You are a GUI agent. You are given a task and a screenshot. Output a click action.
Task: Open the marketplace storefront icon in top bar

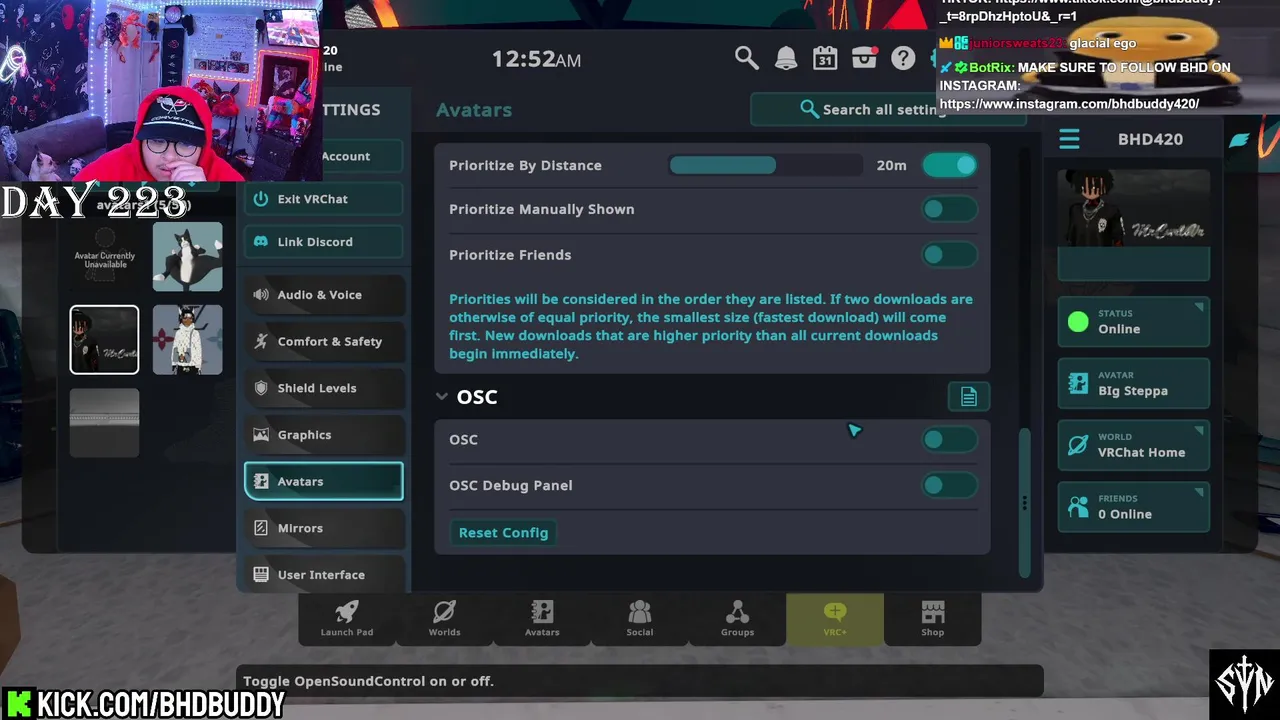864,58
